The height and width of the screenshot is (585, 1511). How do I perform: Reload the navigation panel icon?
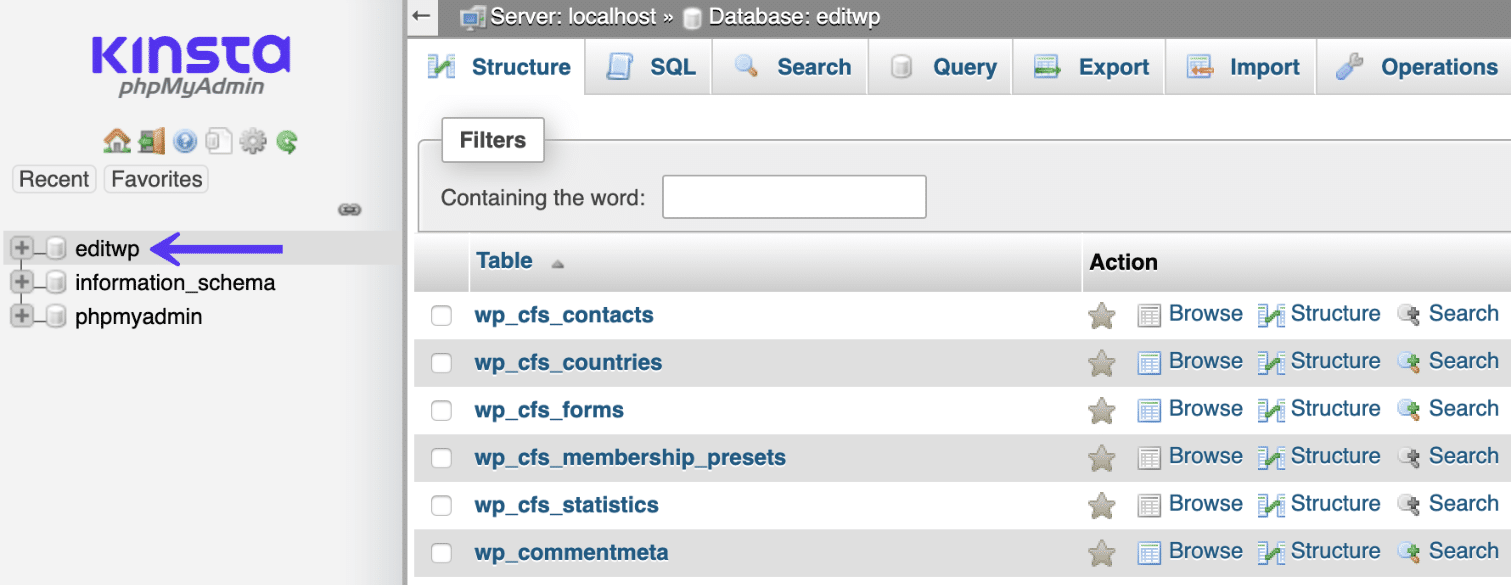click(x=286, y=140)
